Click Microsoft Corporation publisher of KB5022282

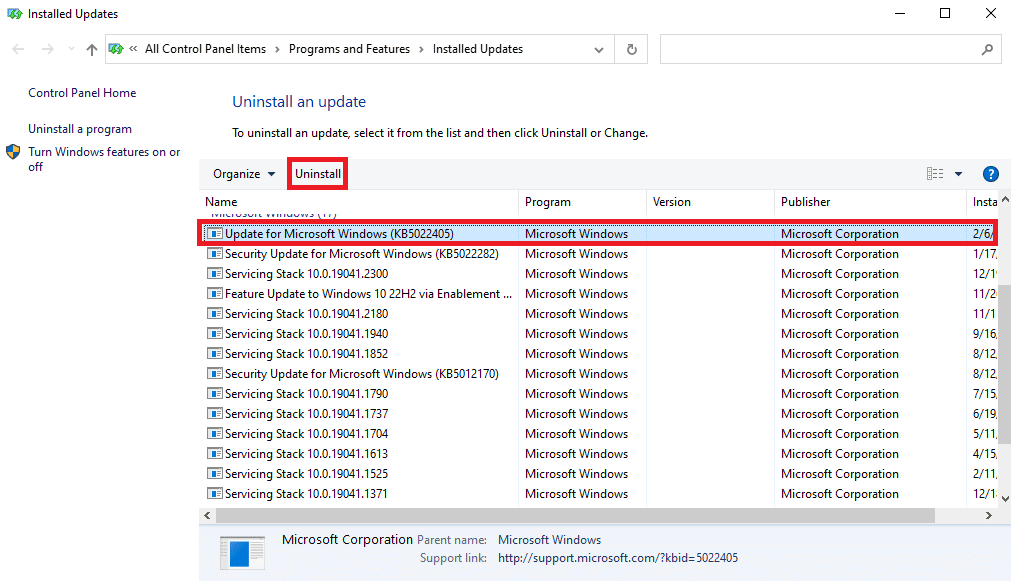(839, 254)
